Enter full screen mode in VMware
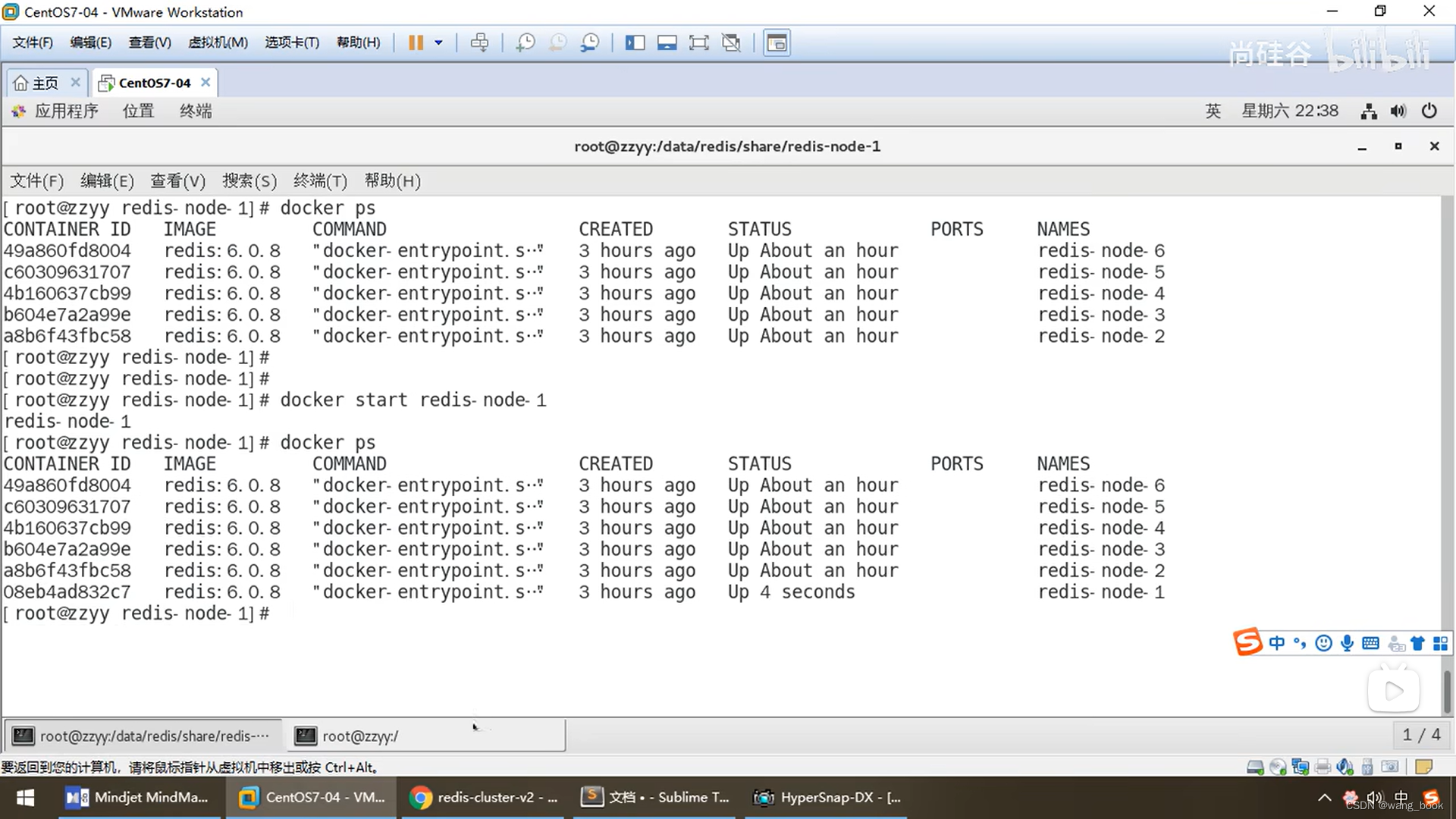Viewport: 1456px width, 819px height. [698, 42]
